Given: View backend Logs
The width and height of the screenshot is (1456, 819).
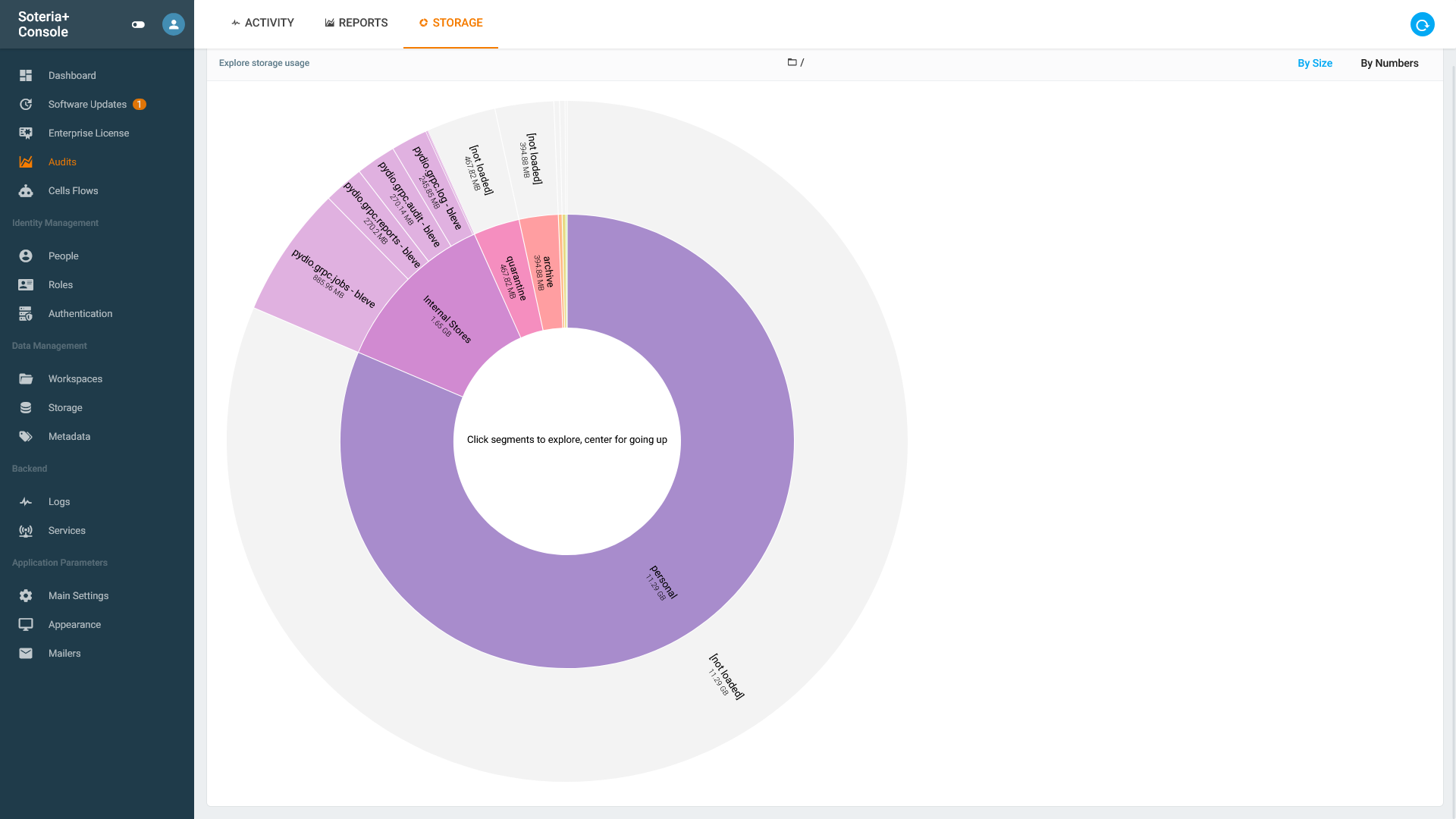Looking at the screenshot, I should (58, 501).
